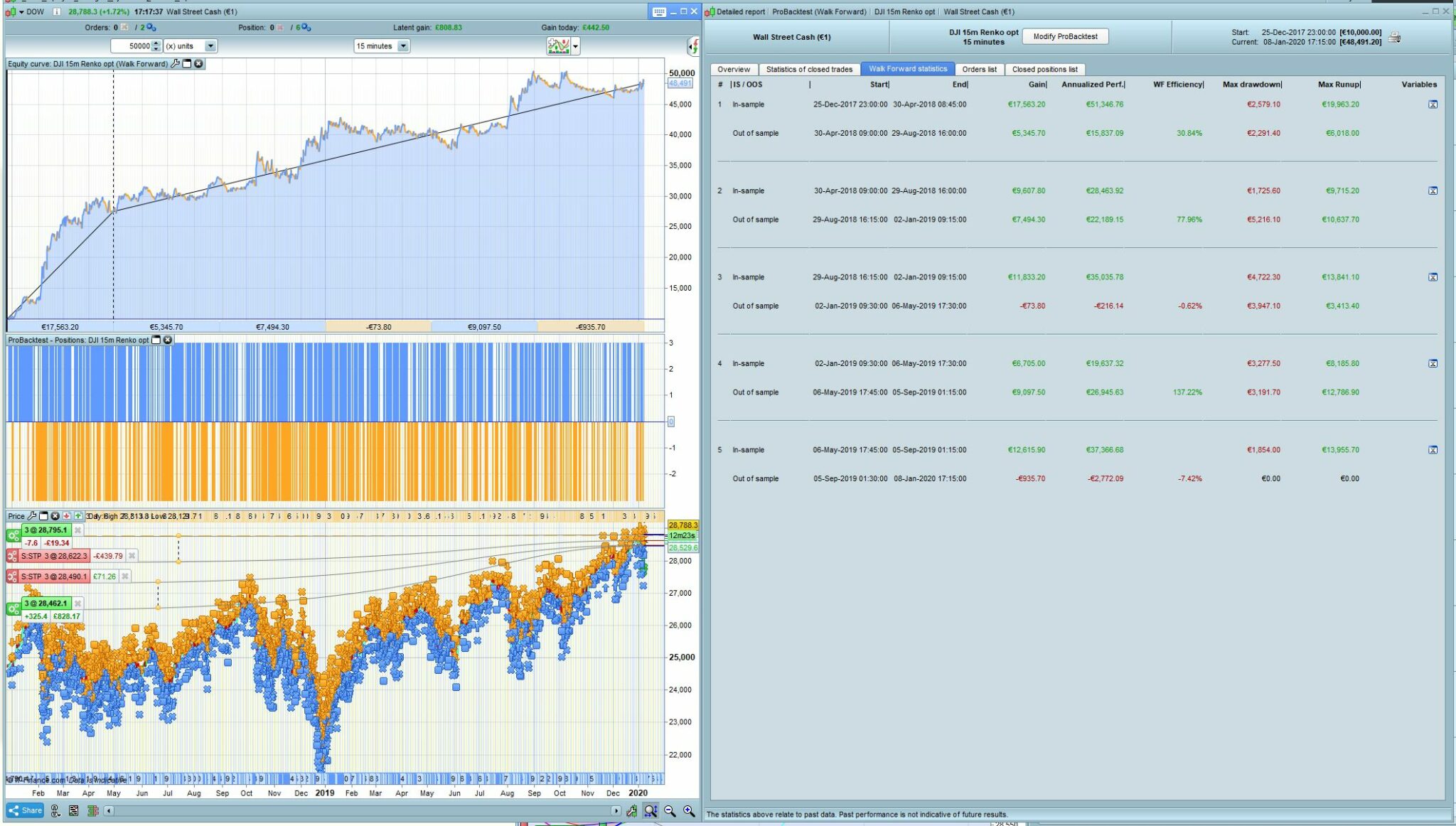The image size is (1456, 826).
Task: Close the ProBacktest Positions panel
Action: pyautogui.click(x=168, y=340)
